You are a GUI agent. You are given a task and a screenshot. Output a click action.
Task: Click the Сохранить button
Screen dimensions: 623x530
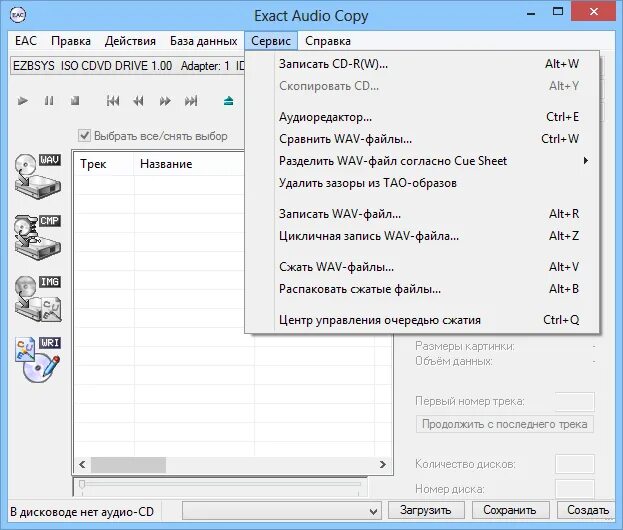510,510
